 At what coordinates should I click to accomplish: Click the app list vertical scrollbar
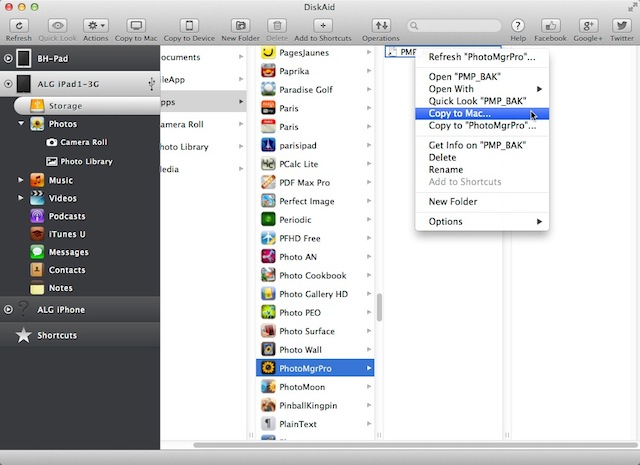tap(379, 307)
